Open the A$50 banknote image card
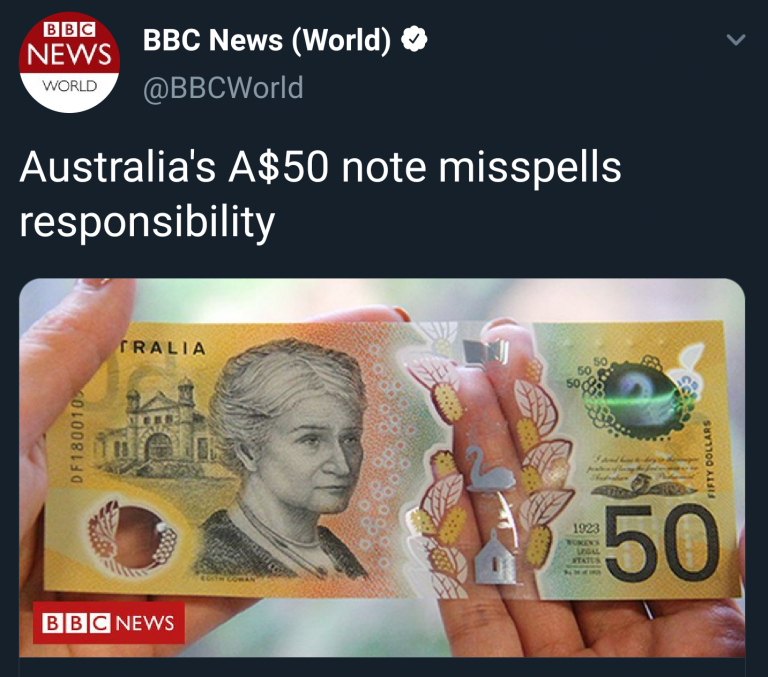Screen dimensions: 768x677 point(382,467)
